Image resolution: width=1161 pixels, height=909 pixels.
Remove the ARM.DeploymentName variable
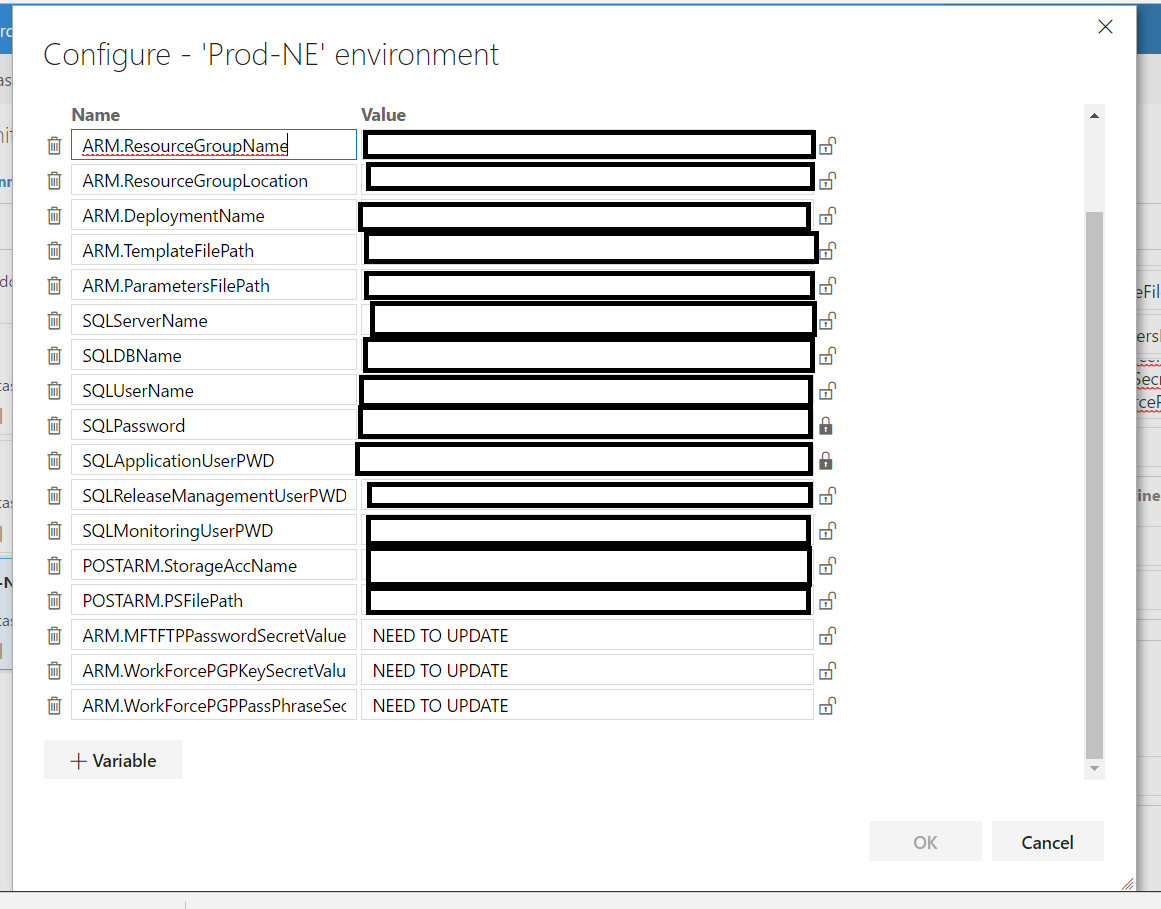[x=54, y=215]
